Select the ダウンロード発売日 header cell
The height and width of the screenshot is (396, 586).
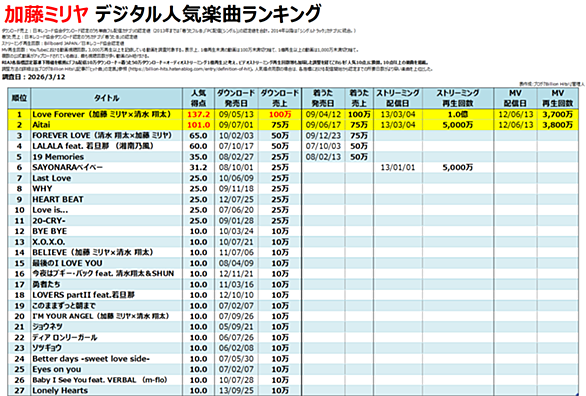coord(236,98)
